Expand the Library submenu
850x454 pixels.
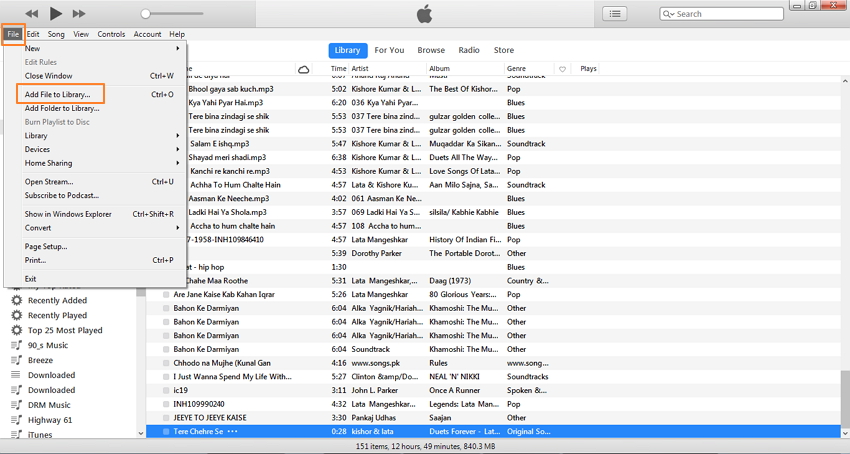pos(102,136)
